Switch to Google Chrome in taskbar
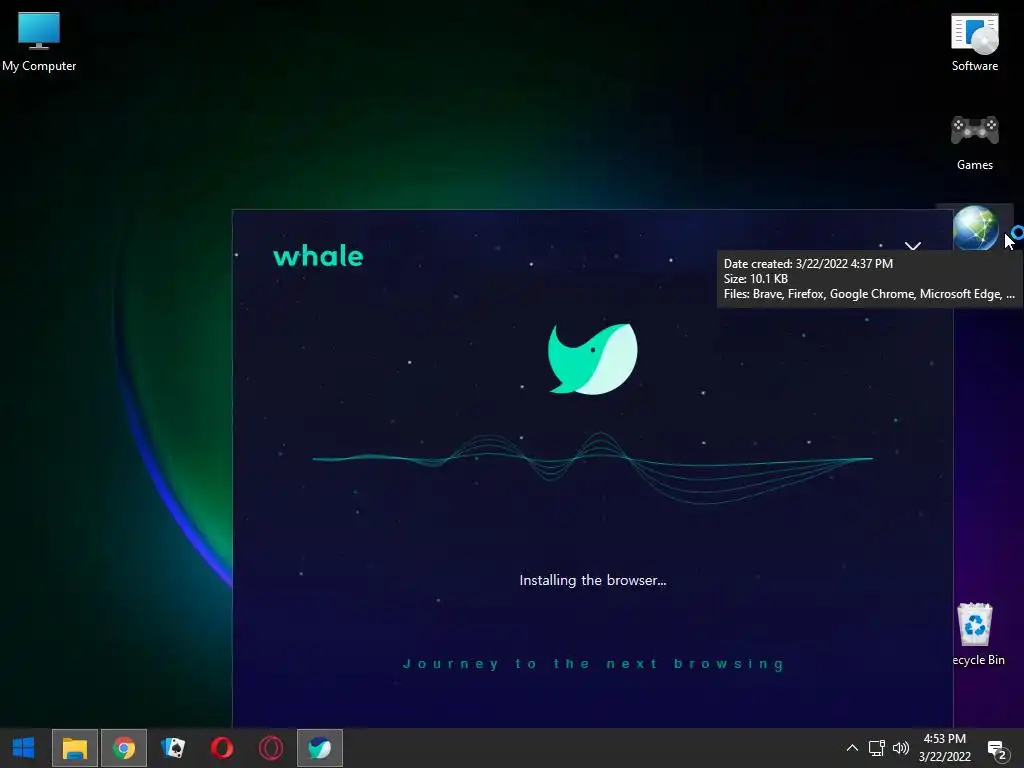Image resolution: width=1024 pixels, height=768 pixels. click(x=124, y=748)
